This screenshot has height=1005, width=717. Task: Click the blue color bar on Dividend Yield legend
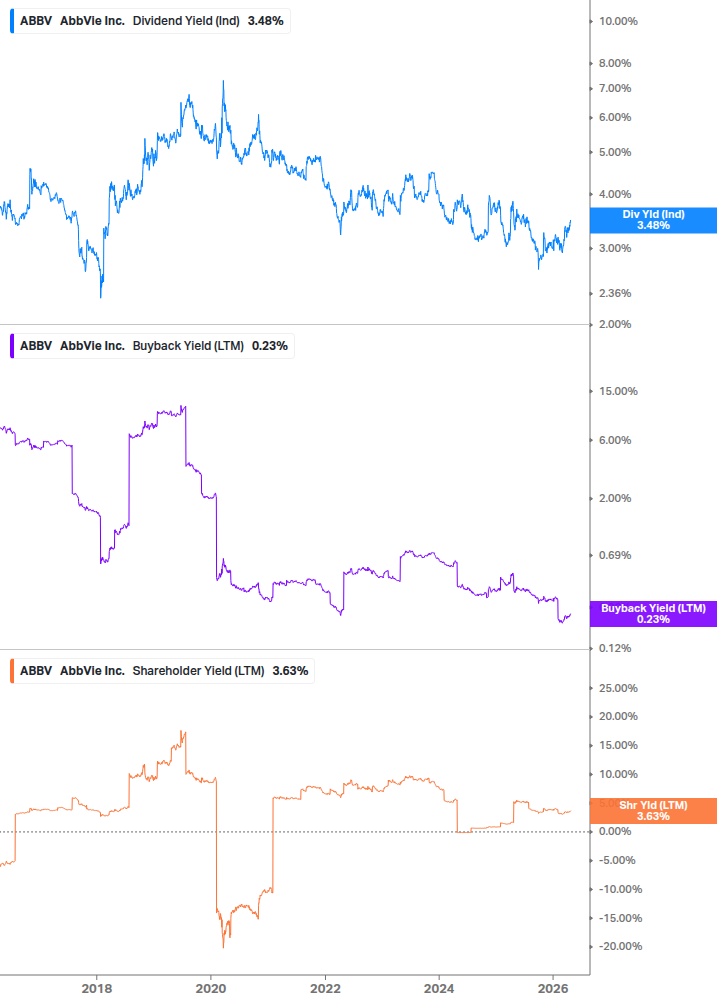pyautogui.click(x=12, y=21)
